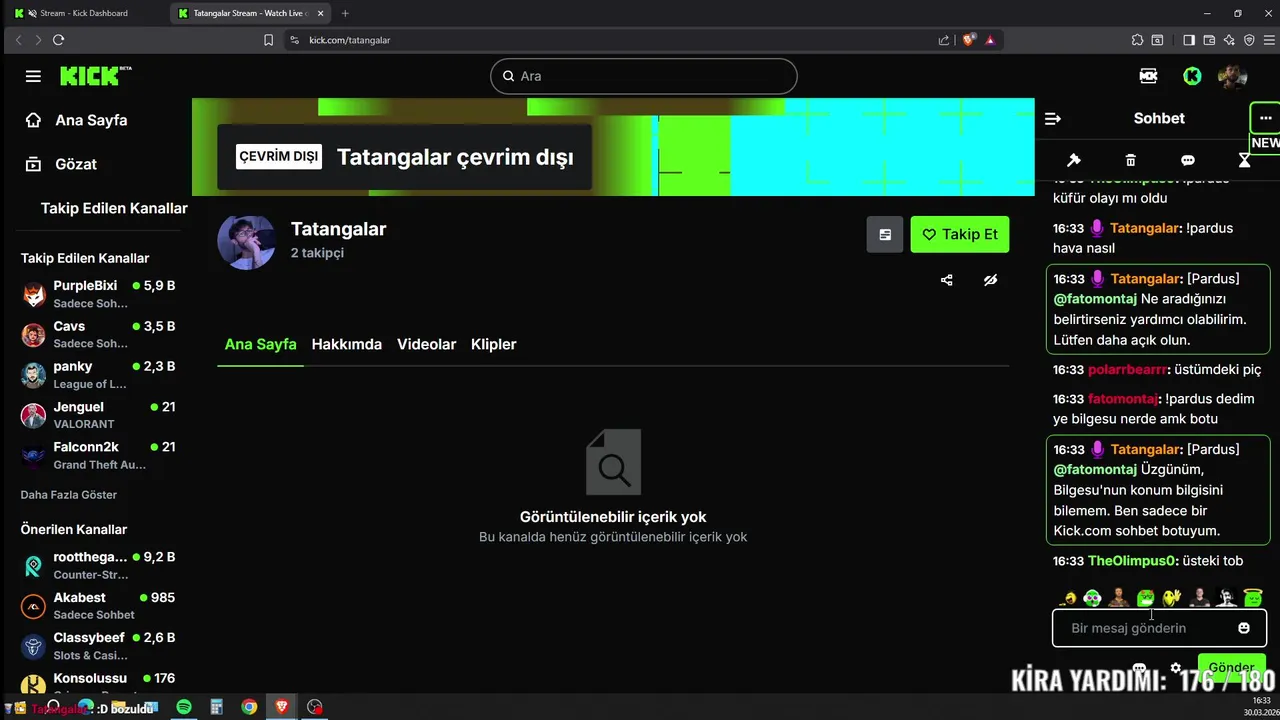The height and width of the screenshot is (720, 1280).
Task: Click the Brave icon in the taskbar
Action: coord(282,707)
